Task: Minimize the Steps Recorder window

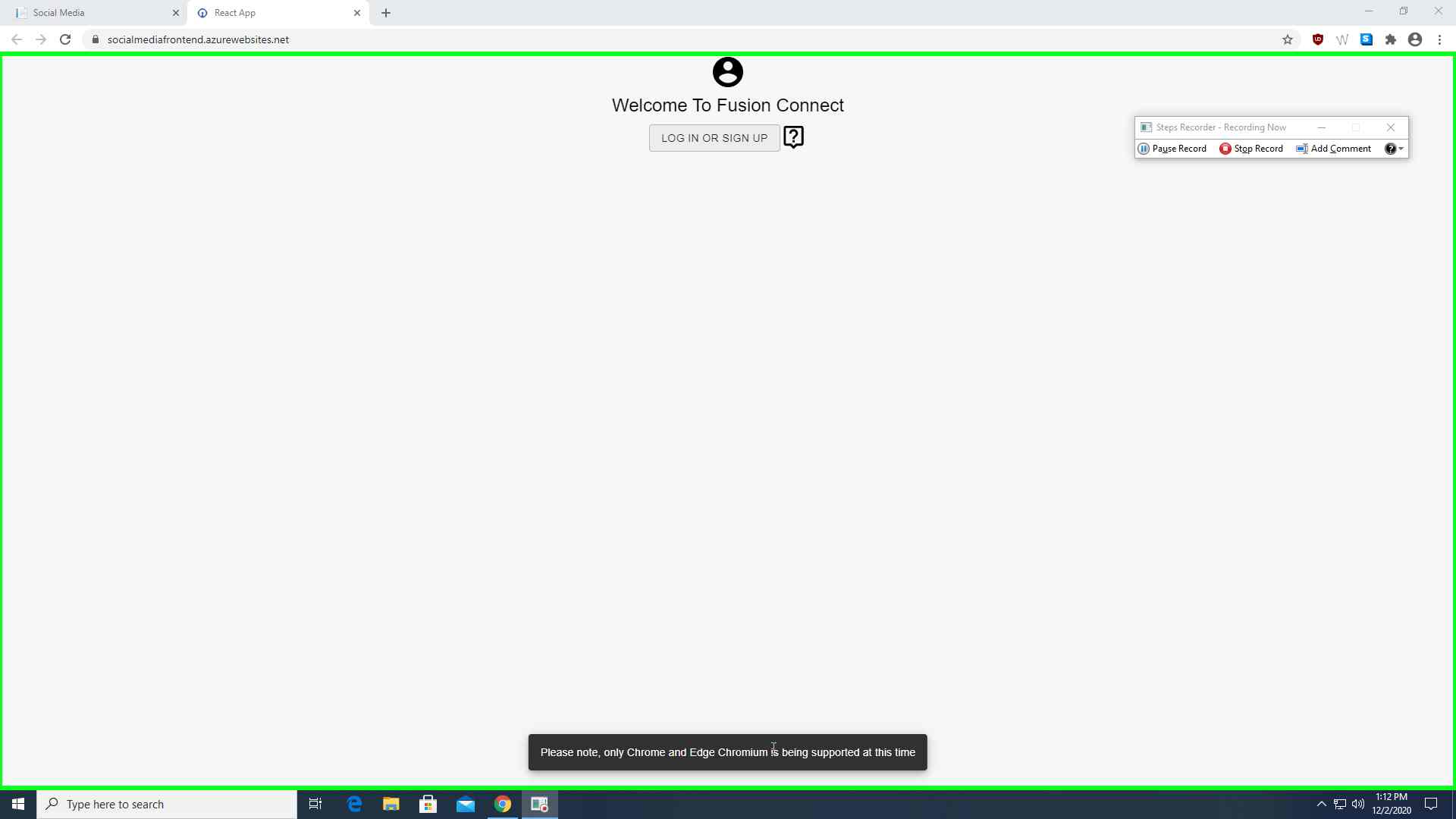Action: pyautogui.click(x=1322, y=127)
